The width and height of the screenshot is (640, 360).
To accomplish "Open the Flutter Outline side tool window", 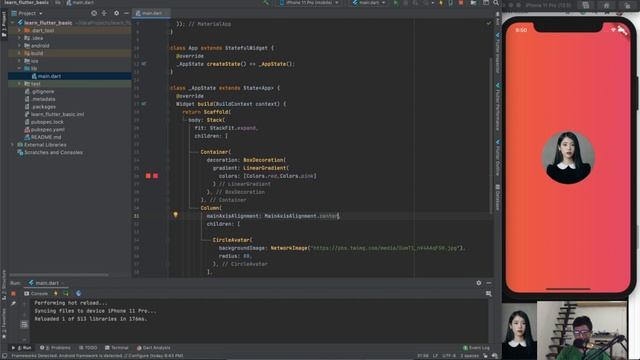I will point(498,158).
